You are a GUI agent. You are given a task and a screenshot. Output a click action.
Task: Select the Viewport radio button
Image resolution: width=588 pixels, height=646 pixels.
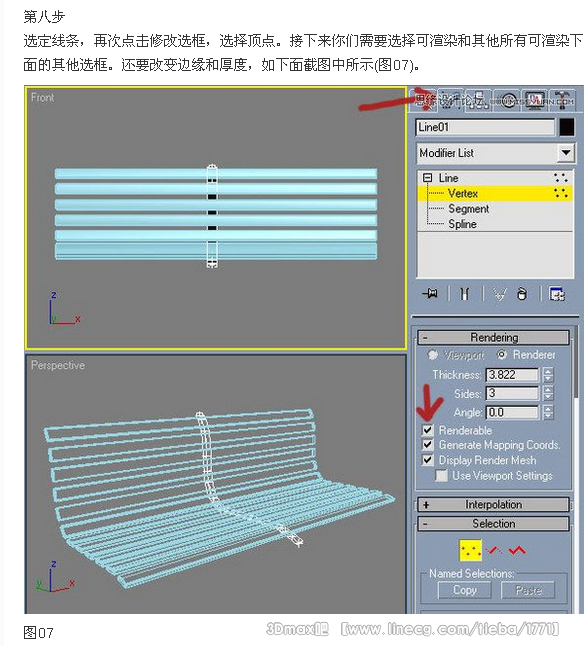433,355
